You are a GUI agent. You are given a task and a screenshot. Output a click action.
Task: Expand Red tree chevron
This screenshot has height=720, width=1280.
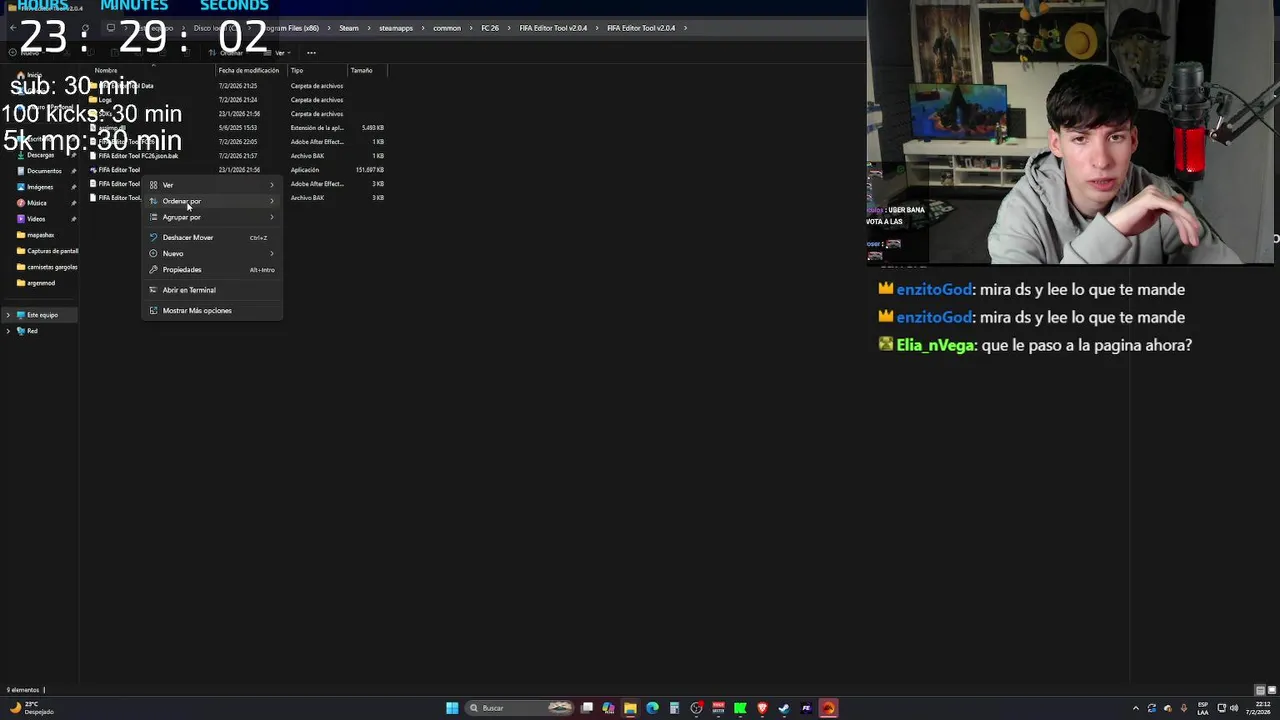pos(8,331)
